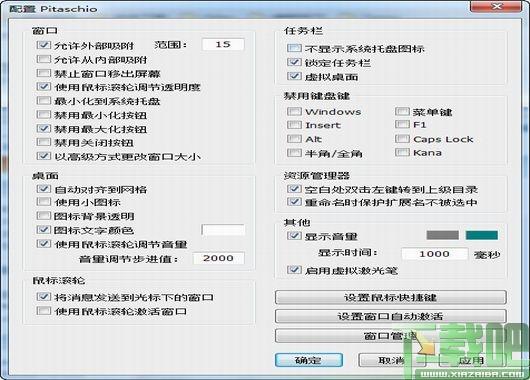Viewport: 530px width, 380px height.
Task: Toggle 允许外部吸附 checkbox
Action: 44,45
